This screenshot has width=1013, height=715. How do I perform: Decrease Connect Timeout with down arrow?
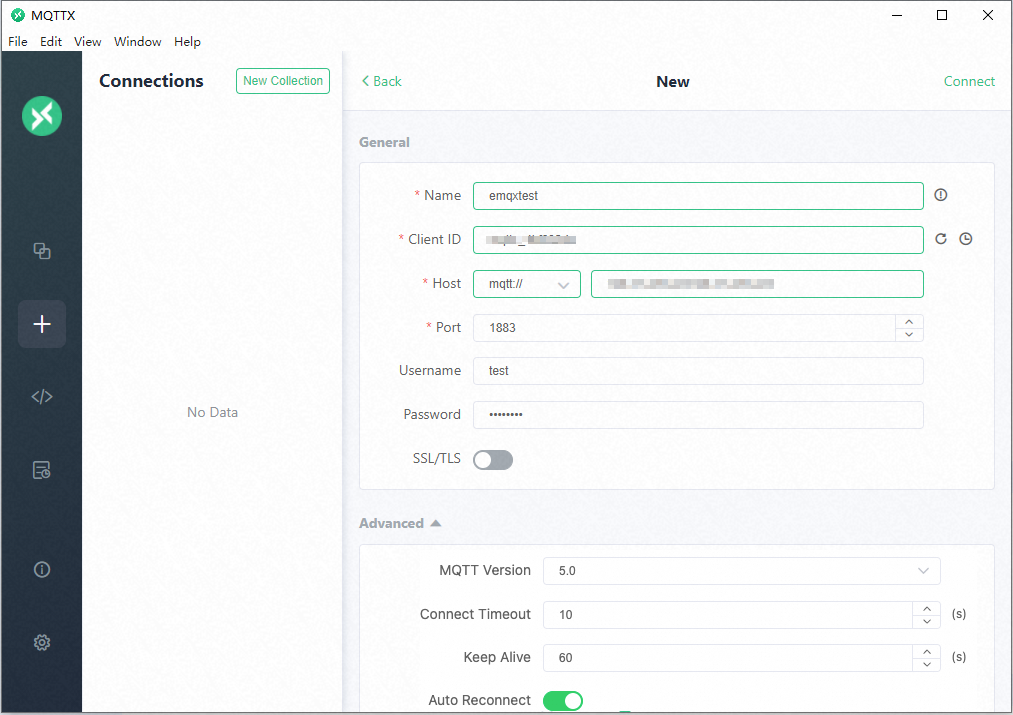[926, 621]
